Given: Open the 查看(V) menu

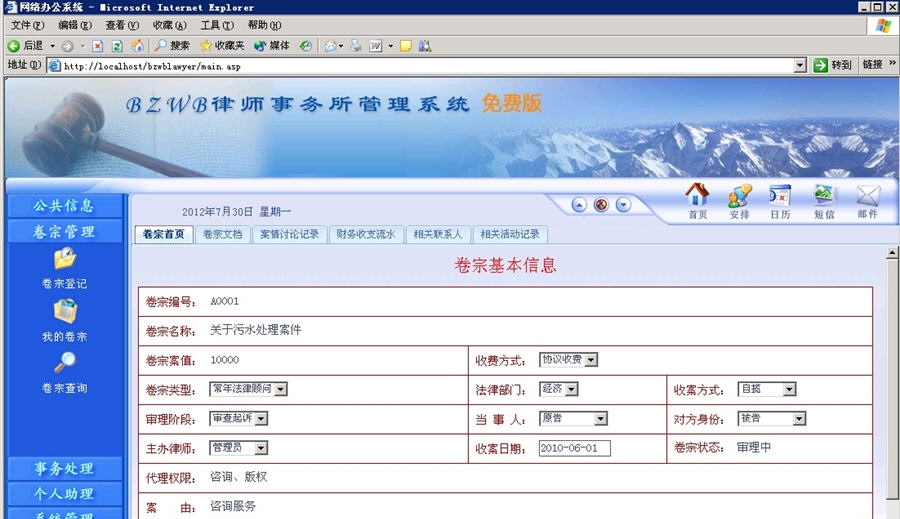Looking at the screenshot, I should (122, 25).
